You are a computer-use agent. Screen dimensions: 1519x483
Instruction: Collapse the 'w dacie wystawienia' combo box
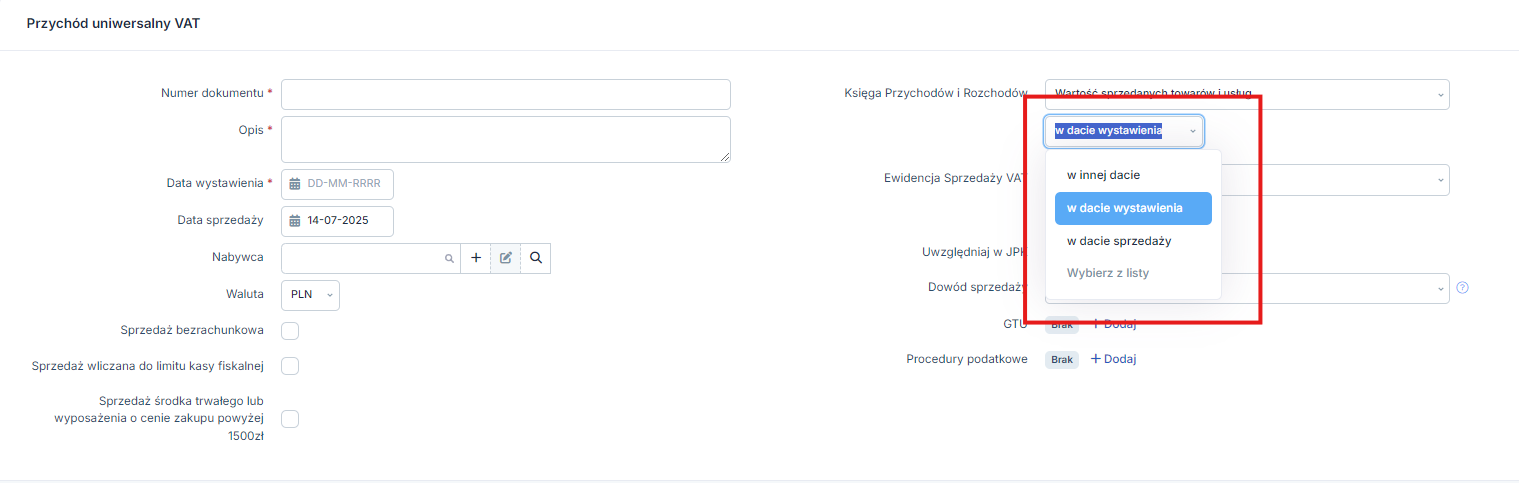pos(1124,131)
